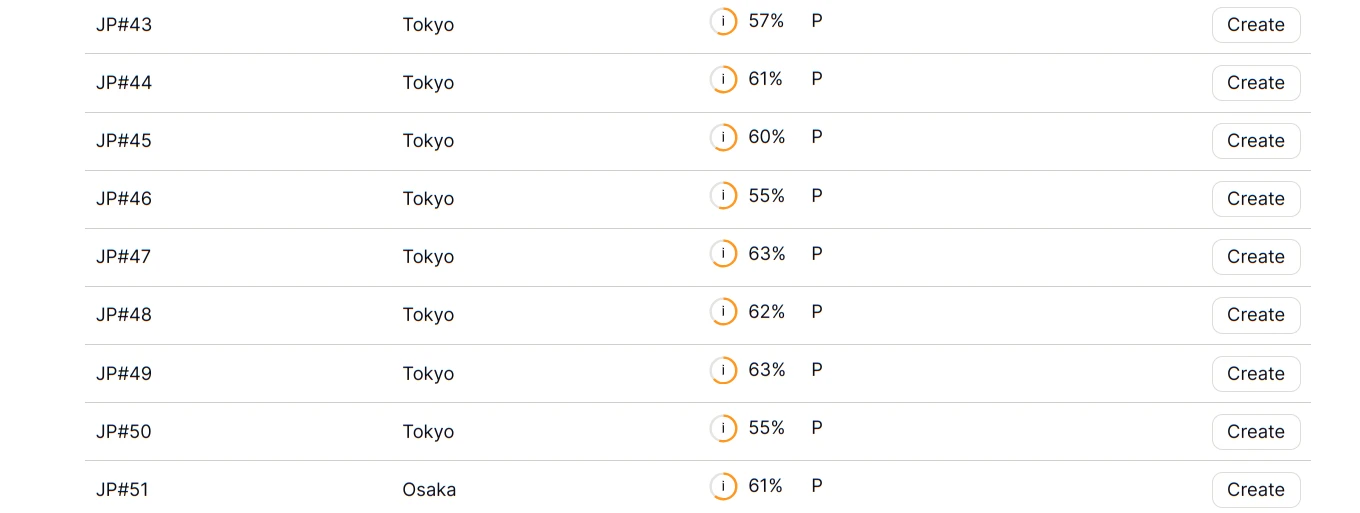The width and height of the screenshot is (1360, 513).
Task: Click Create for the Osaka JP#51 server
Action: tap(1255, 490)
